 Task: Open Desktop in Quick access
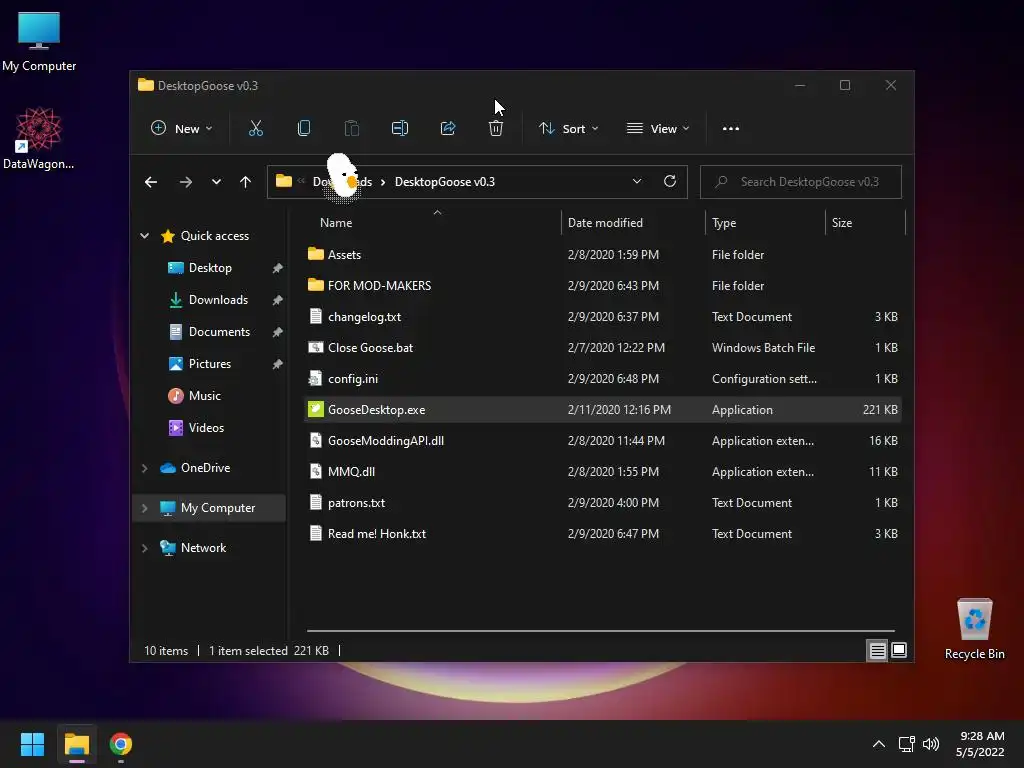(210, 268)
